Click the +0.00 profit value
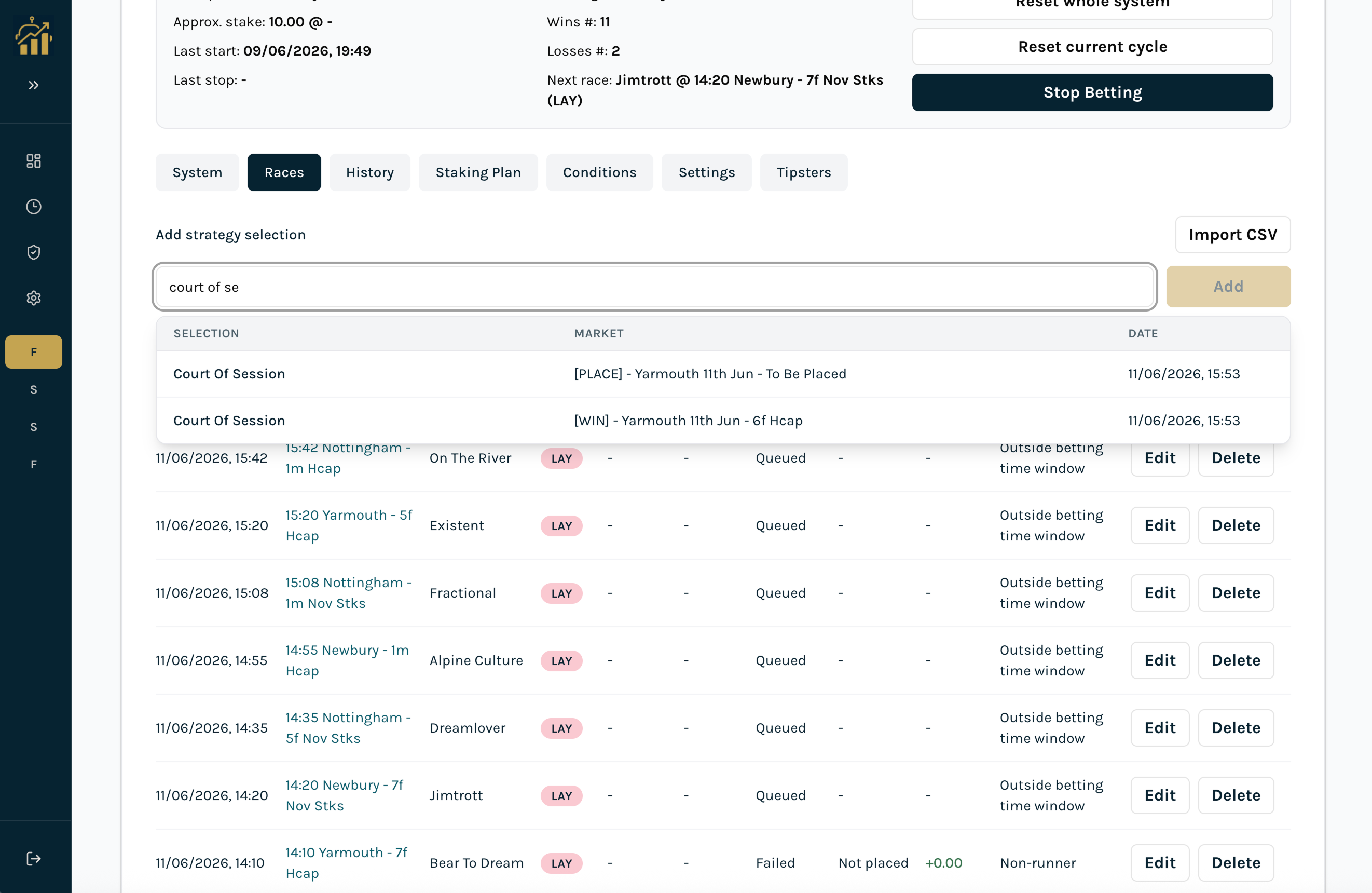This screenshot has width=1372, height=893. [944, 863]
